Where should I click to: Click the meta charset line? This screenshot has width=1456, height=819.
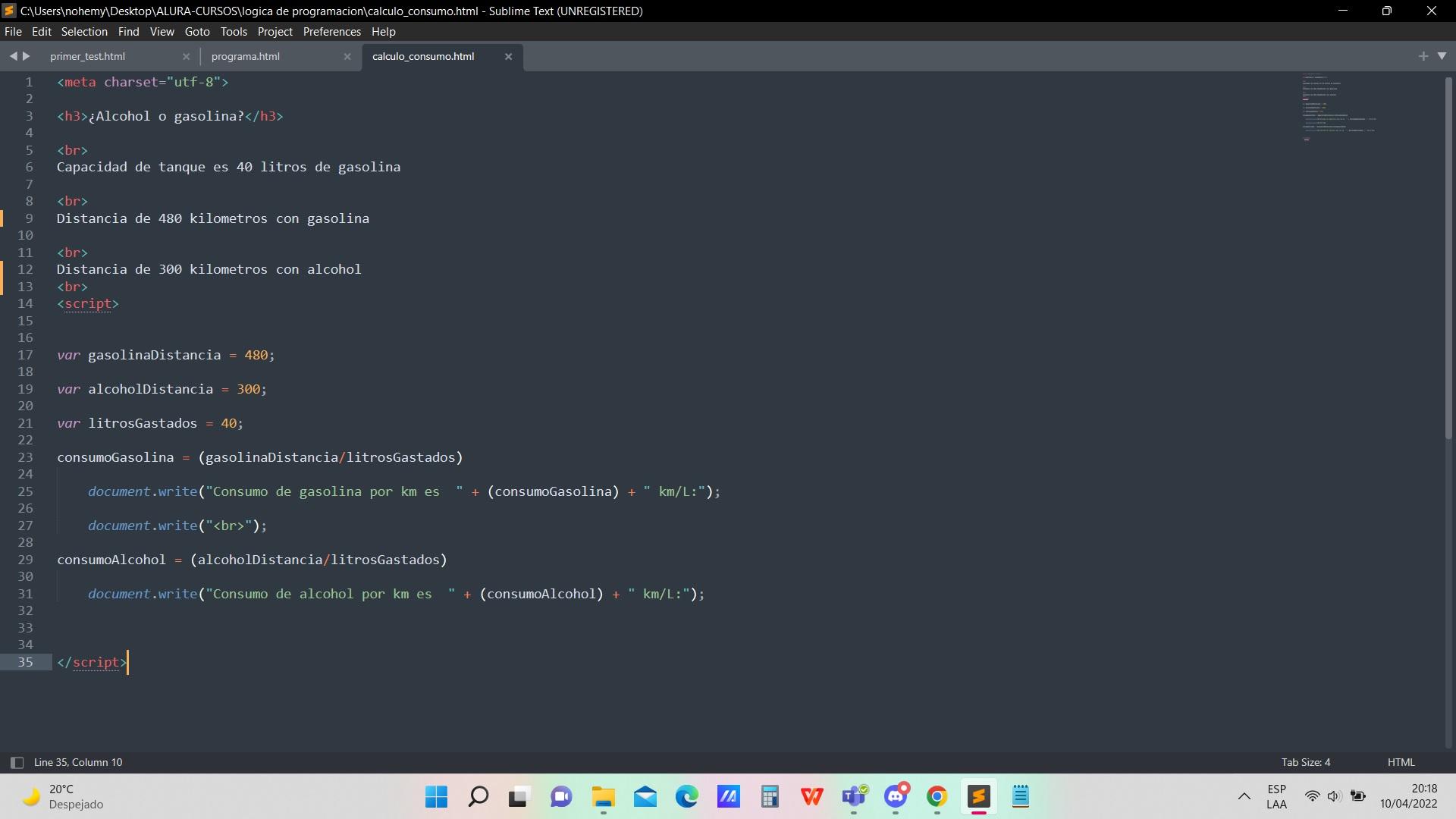click(143, 82)
